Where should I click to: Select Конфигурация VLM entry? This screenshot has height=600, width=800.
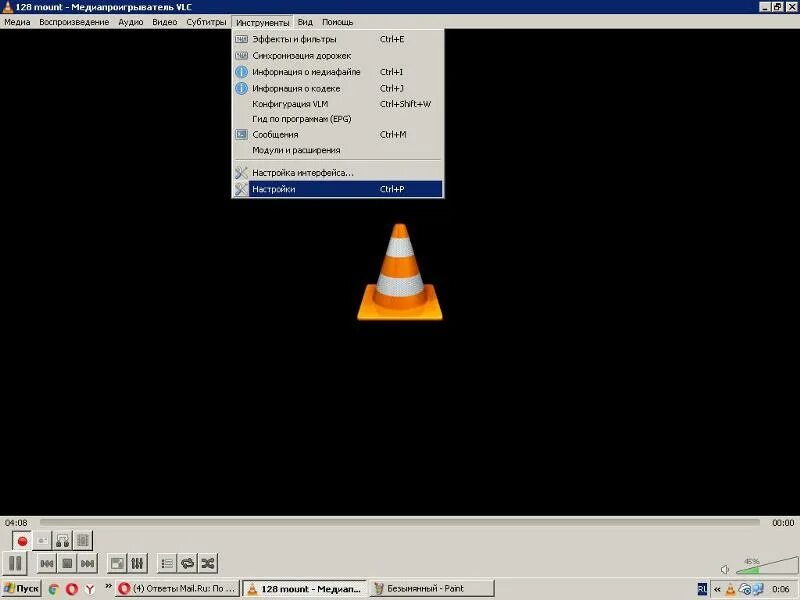tap(338, 104)
